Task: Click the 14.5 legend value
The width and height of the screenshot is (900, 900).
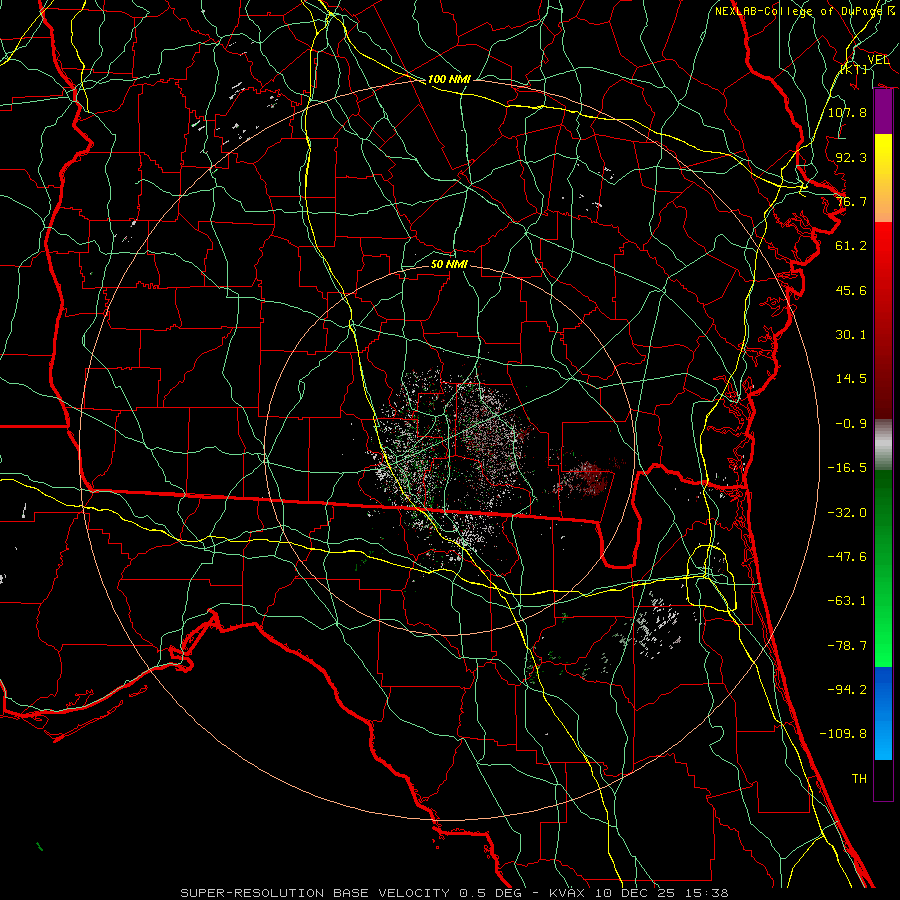Action: coord(851,379)
